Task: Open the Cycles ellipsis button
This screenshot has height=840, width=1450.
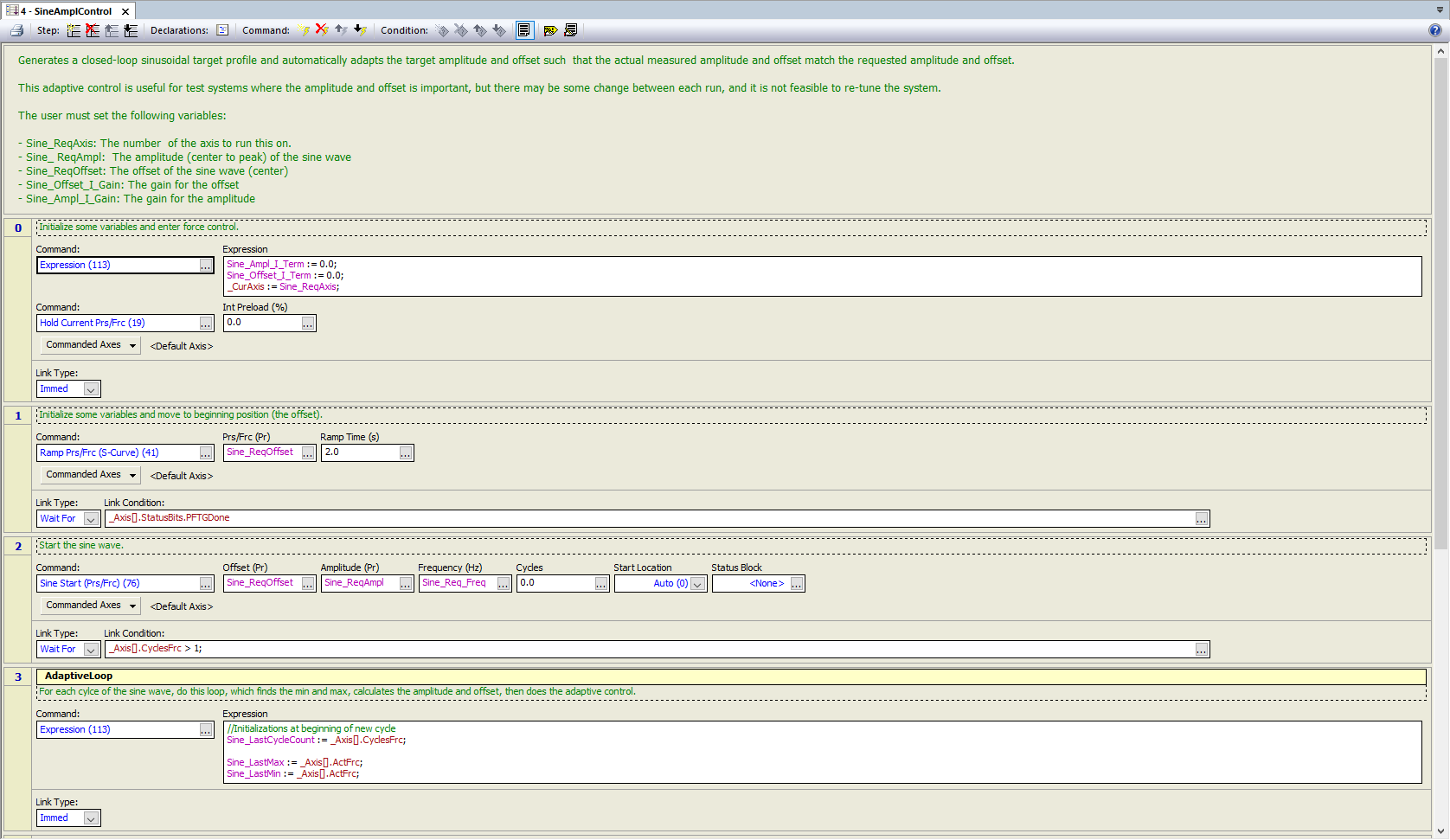Action: (601, 584)
